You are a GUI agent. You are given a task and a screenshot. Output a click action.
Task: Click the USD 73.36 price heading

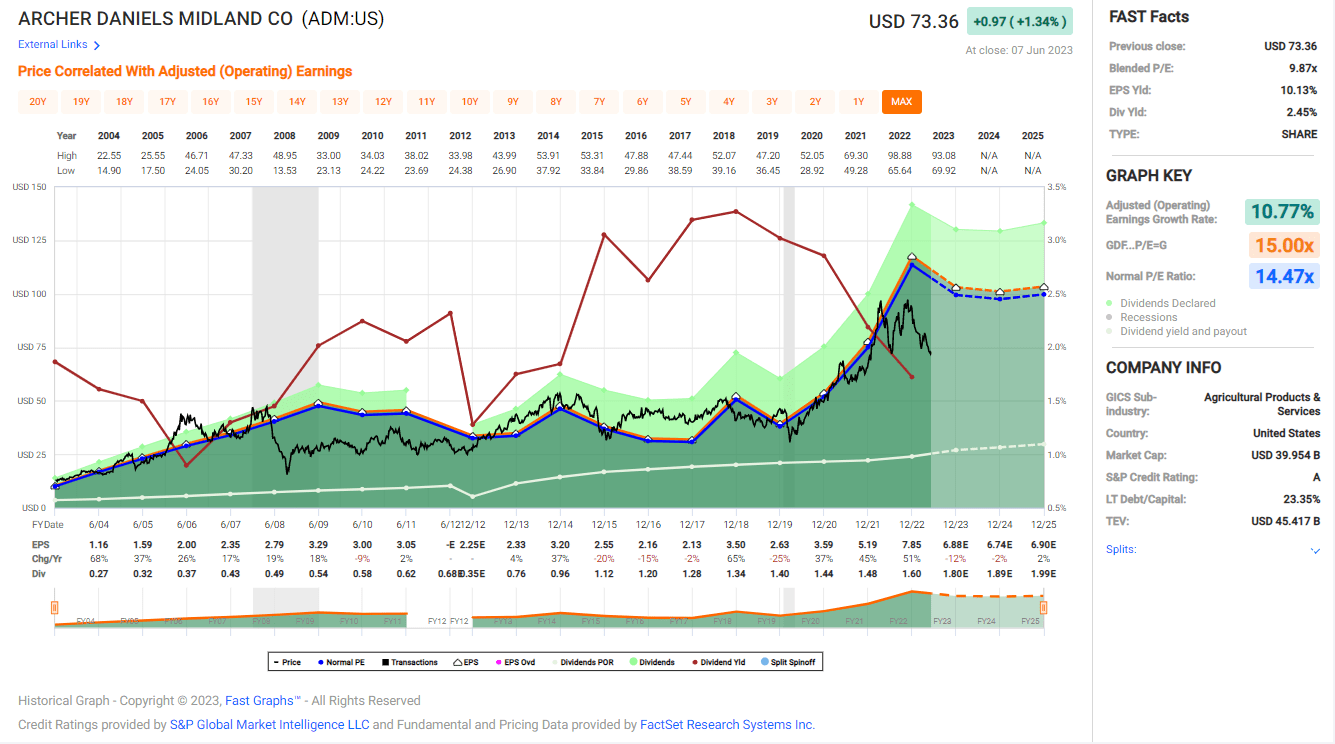[x=913, y=21]
